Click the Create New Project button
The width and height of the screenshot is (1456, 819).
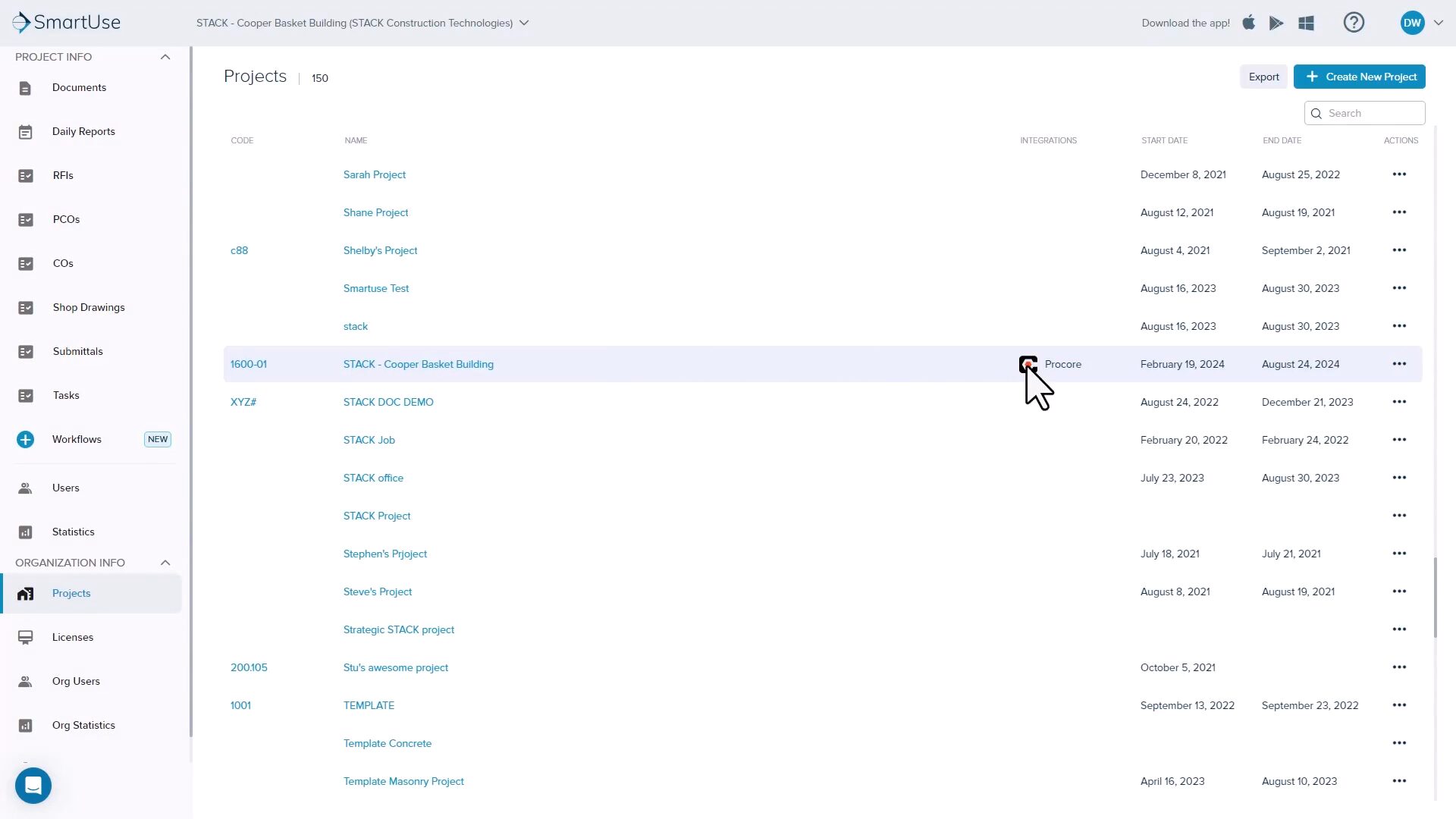(1359, 77)
